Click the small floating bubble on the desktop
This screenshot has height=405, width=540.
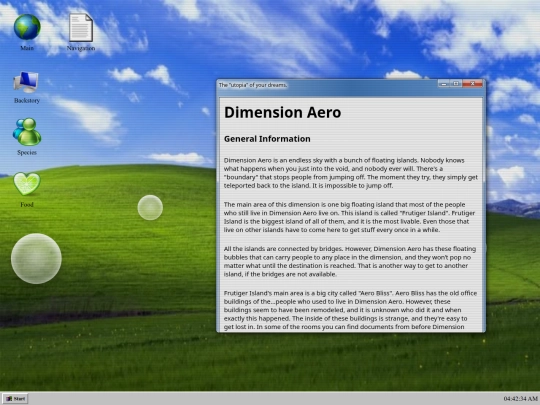point(150,208)
